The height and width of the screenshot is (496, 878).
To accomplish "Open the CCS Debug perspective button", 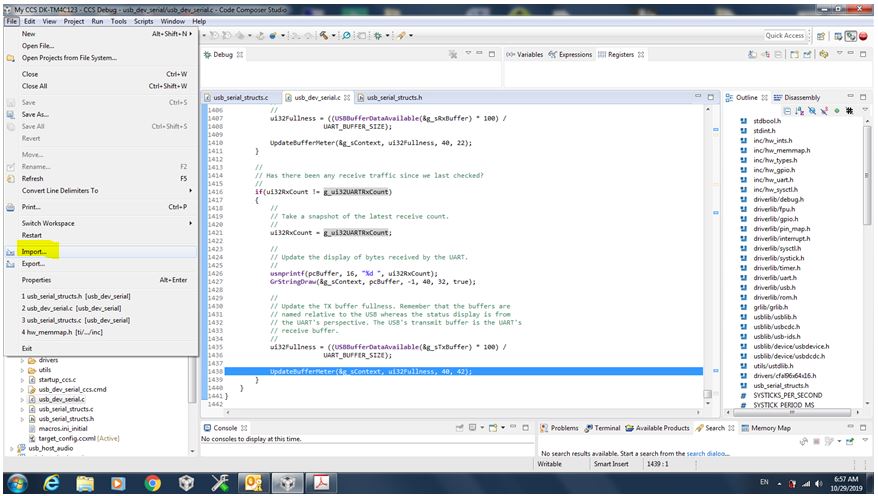I will coord(851,36).
